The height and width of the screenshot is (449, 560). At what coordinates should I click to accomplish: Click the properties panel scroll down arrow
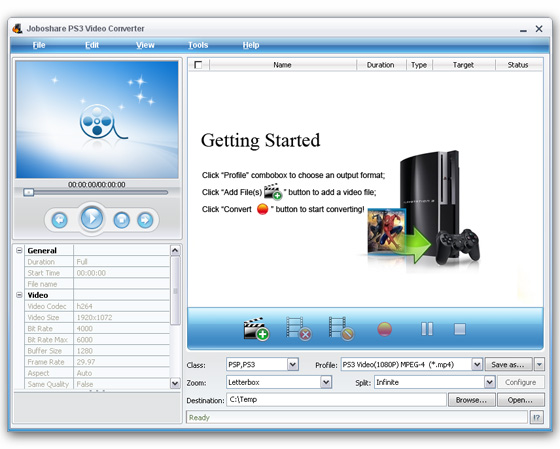(x=175, y=383)
